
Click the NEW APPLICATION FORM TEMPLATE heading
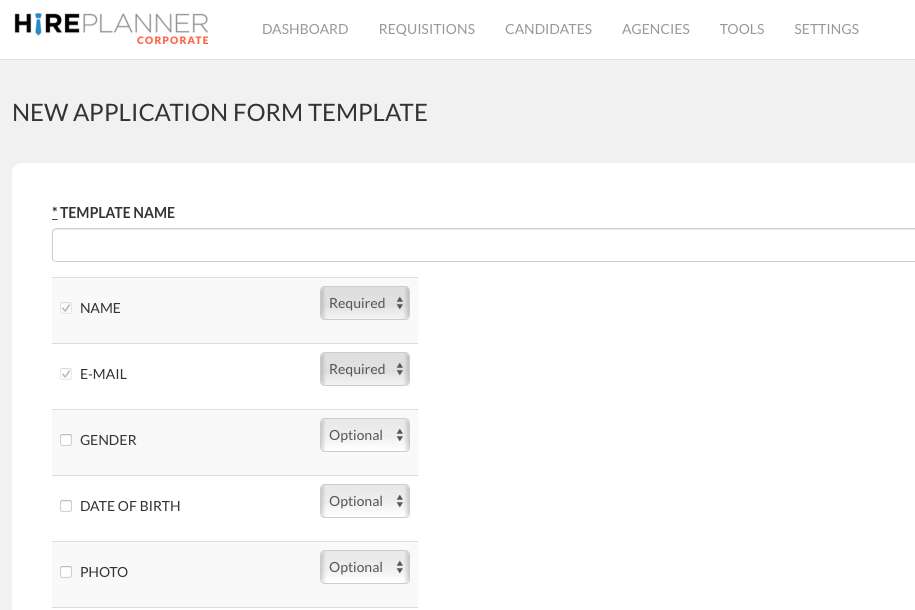219,112
